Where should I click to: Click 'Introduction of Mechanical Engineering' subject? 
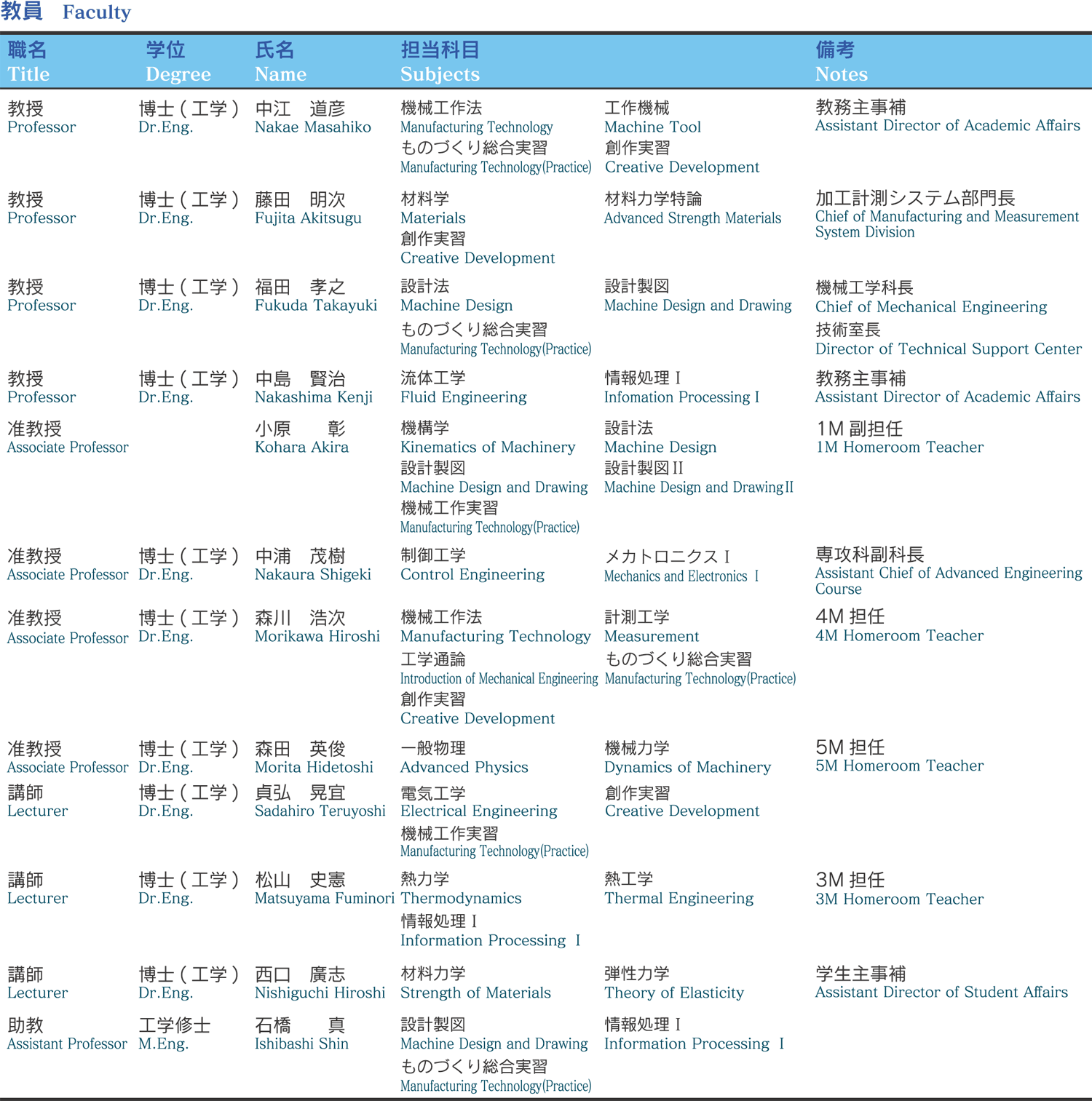pyautogui.click(x=499, y=679)
